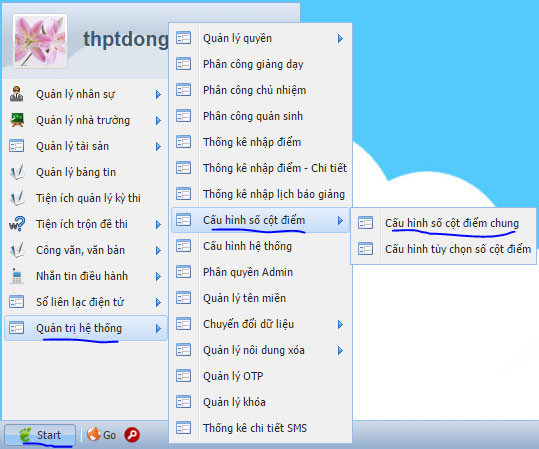
Task: Click the Sổ liên lạc điện tử icon
Action: 16,302
